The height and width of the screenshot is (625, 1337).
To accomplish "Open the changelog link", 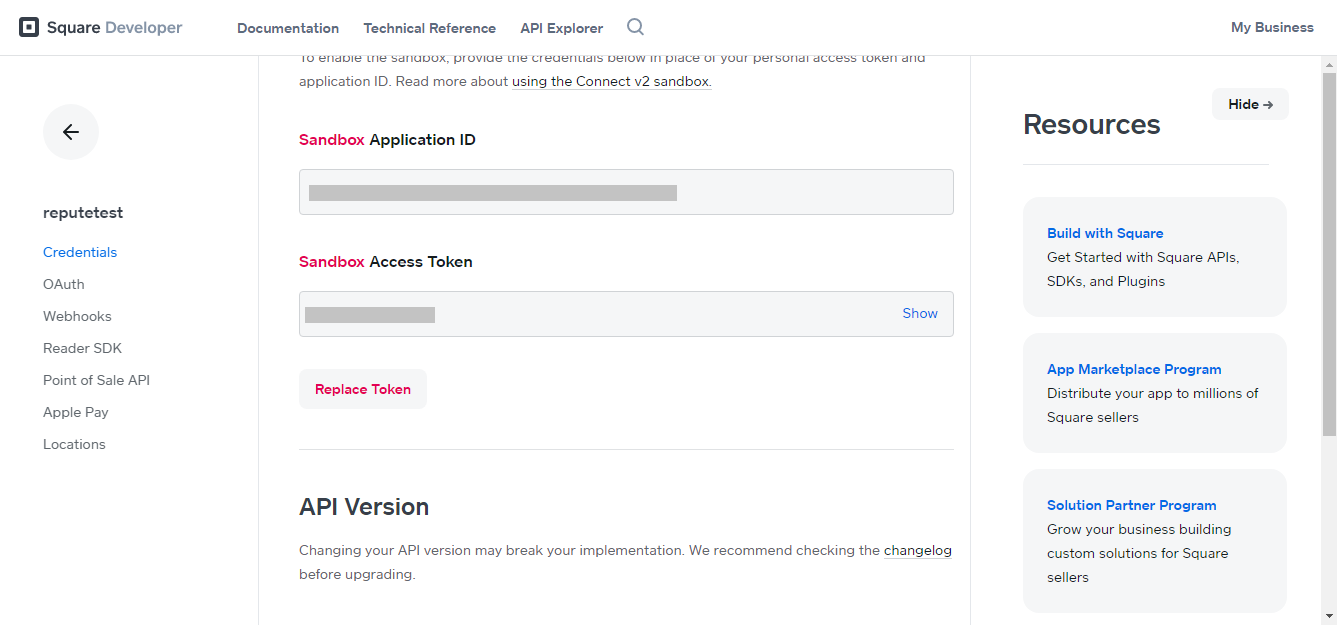I will click(x=918, y=550).
